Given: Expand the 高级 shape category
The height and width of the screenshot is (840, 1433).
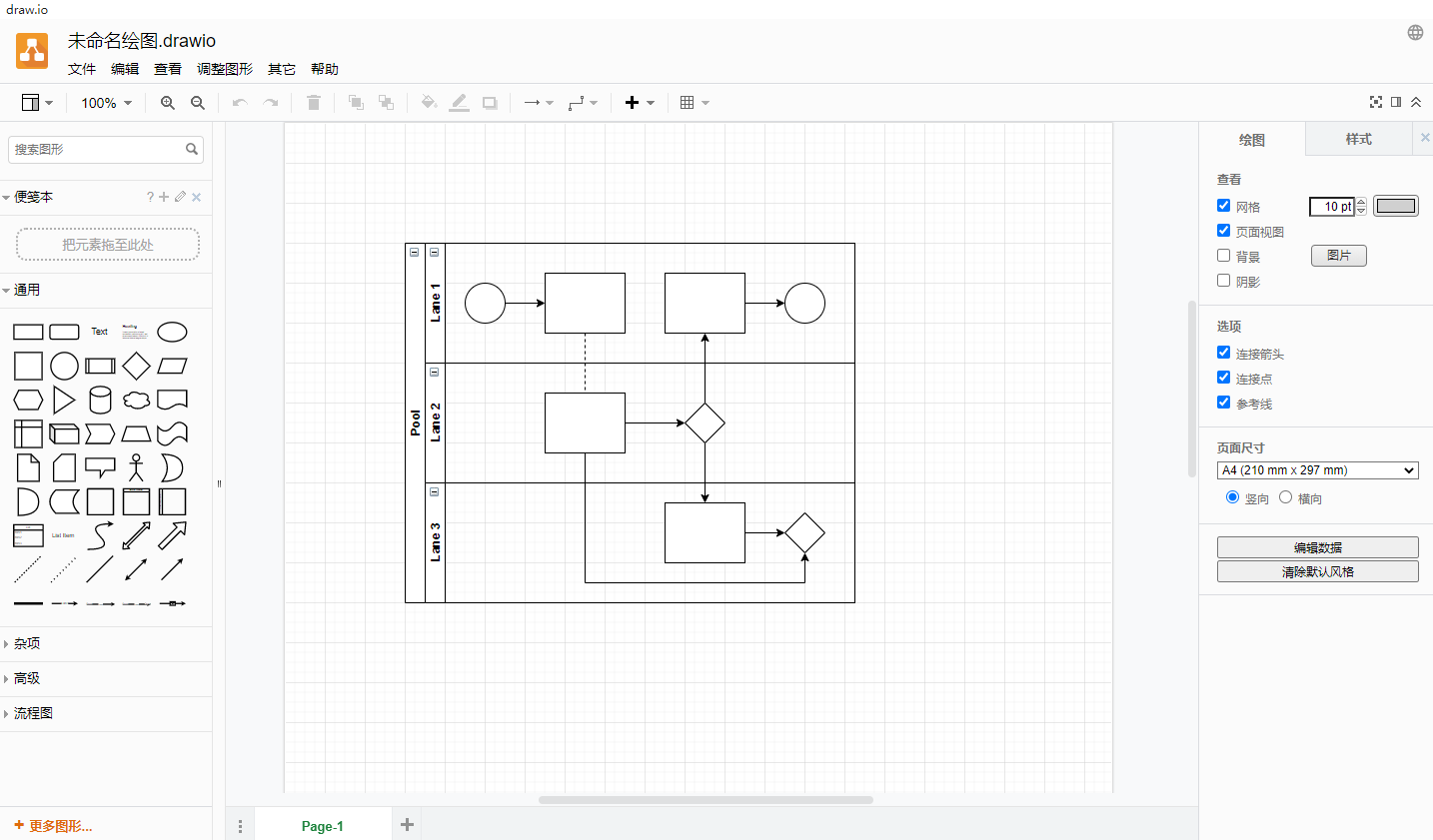Looking at the screenshot, I should (106, 679).
